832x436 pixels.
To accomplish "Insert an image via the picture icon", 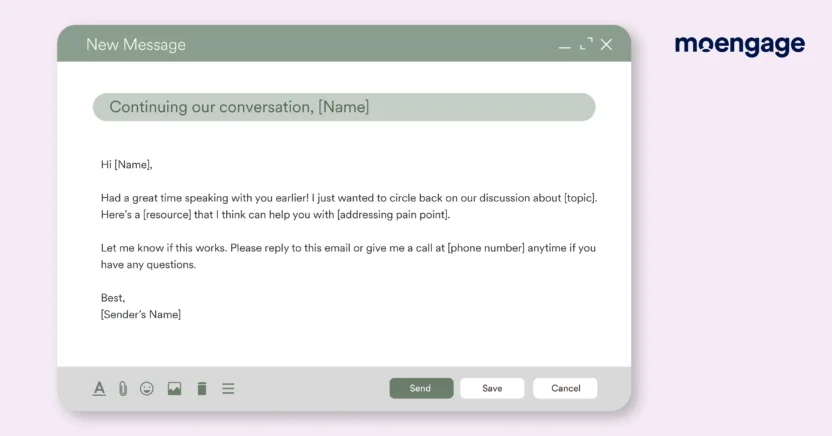I will coord(175,389).
